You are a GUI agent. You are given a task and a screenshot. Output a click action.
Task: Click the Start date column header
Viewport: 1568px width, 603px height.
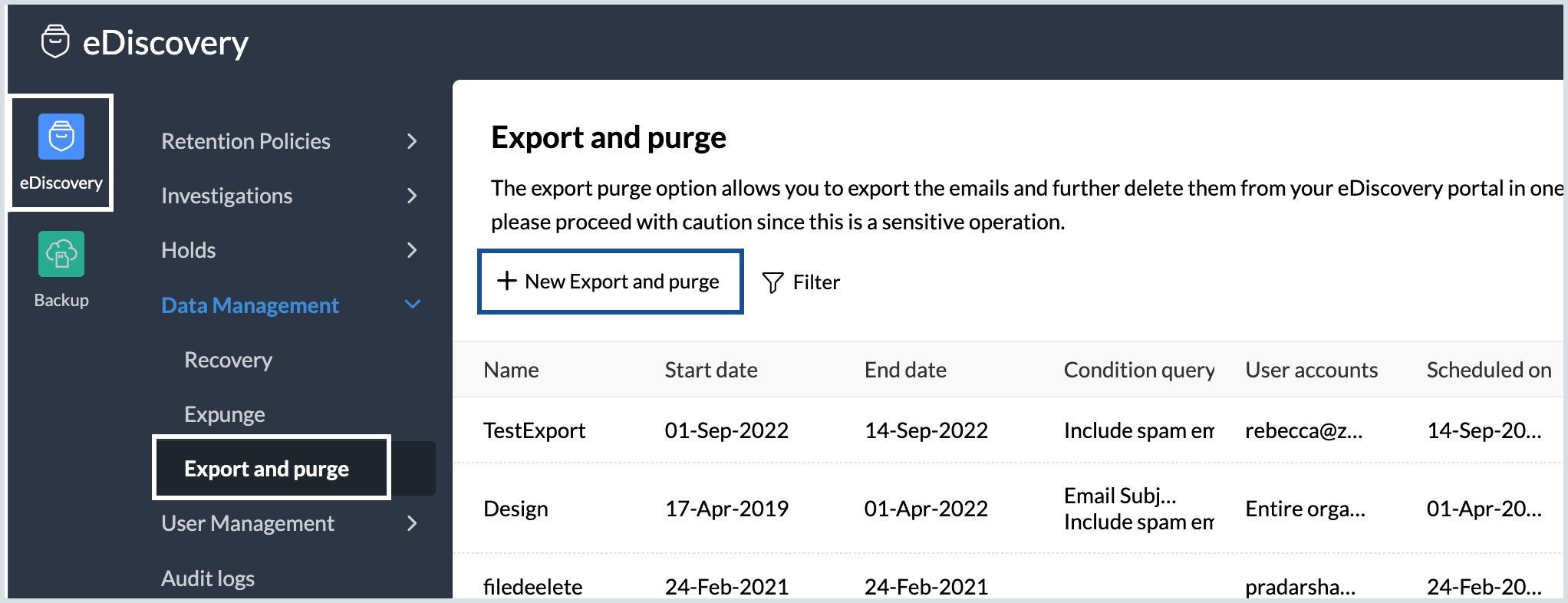click(710, 370)
